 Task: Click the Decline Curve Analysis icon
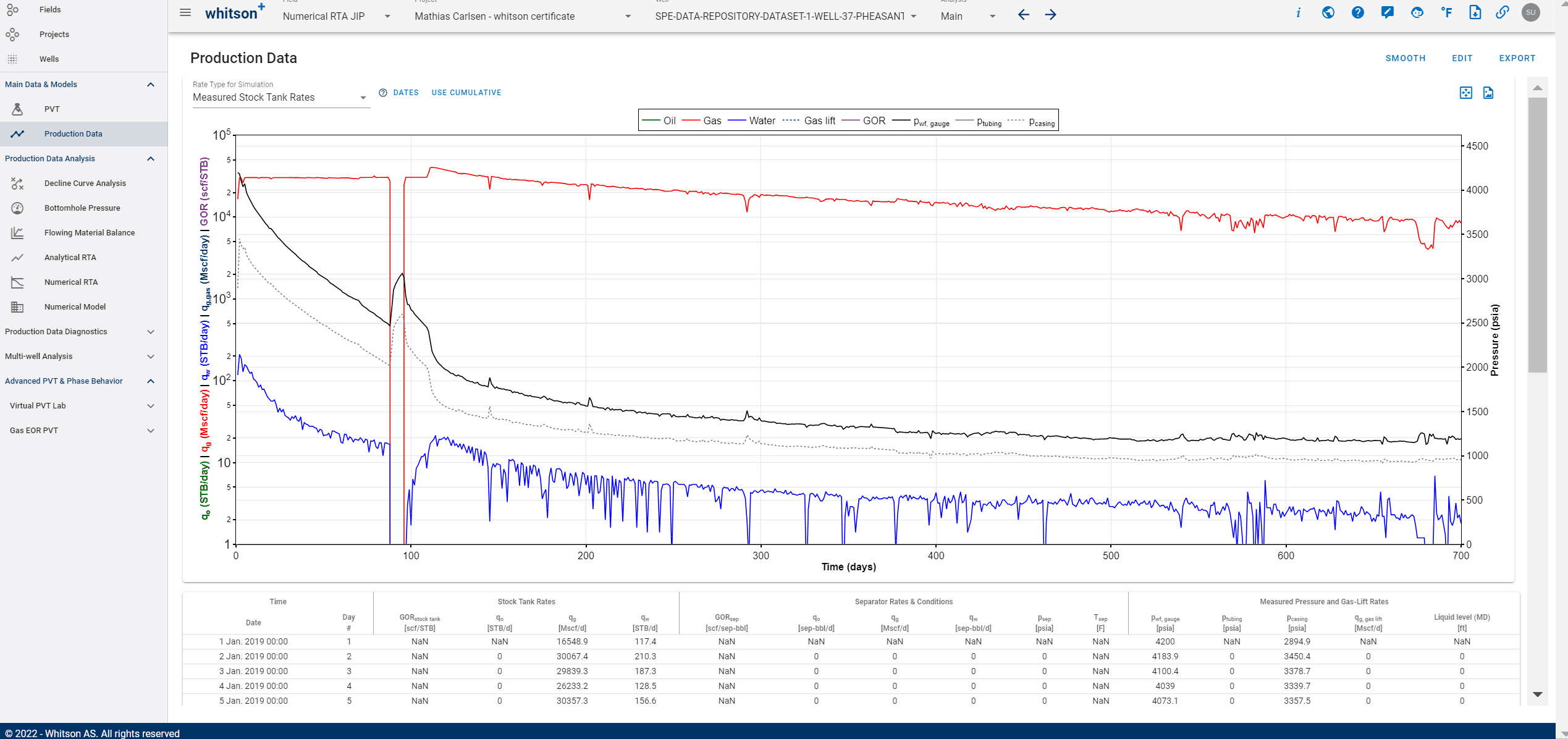[x=17, y=184]
